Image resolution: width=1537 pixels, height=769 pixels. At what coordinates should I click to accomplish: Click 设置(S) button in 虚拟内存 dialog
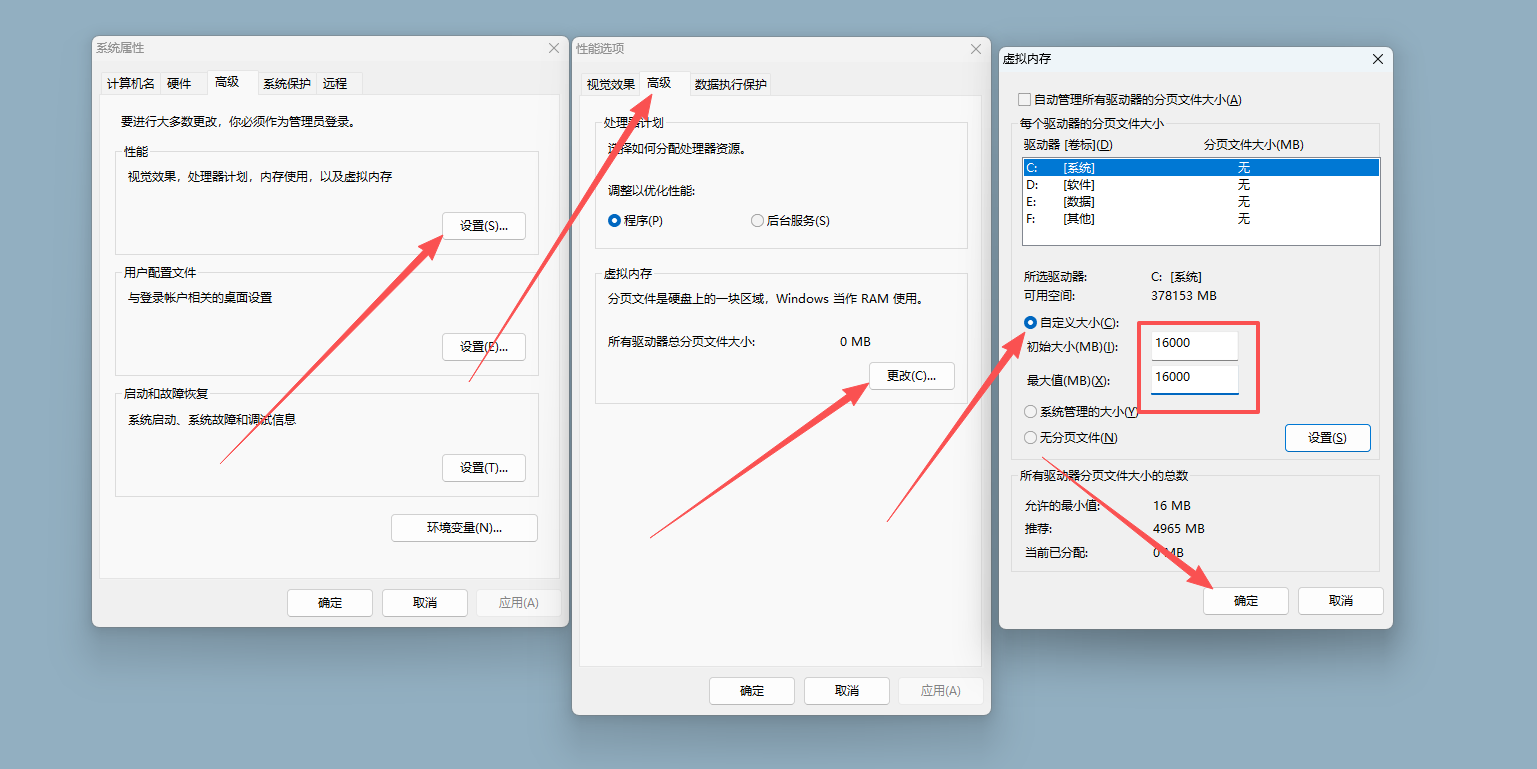point(1327,438)
